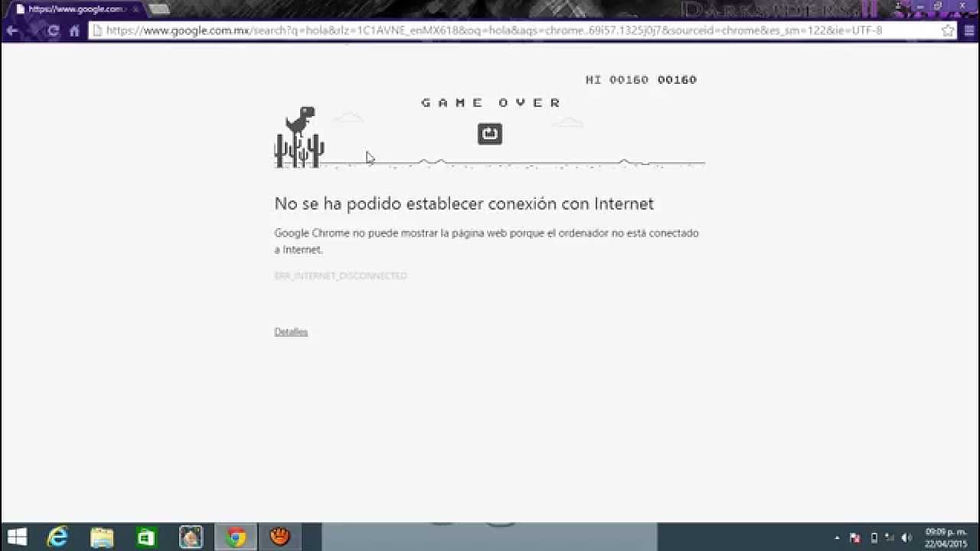Switch to Google Chrome in the taskbar
Image resolution: width=980 pixels, height=551 pixels.
pos(236,537)
